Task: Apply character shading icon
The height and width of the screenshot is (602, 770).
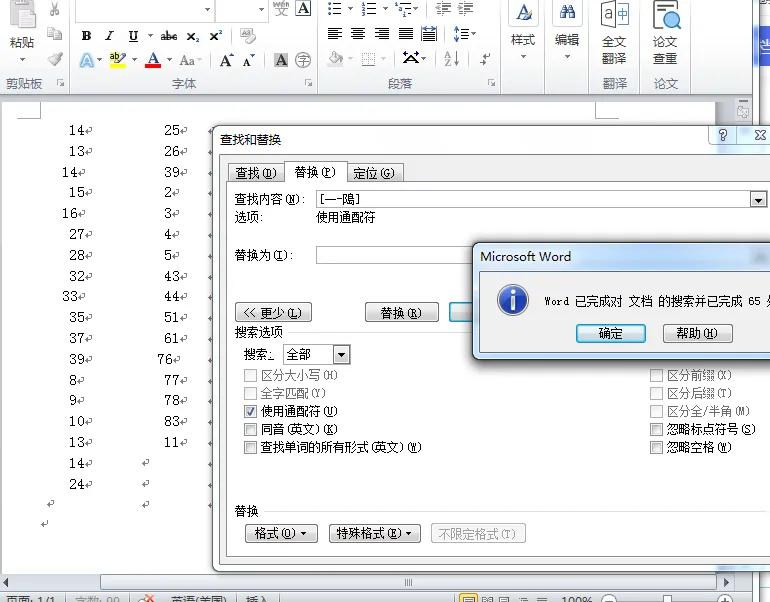Action: pyautogui.click(x=281, y=60)
